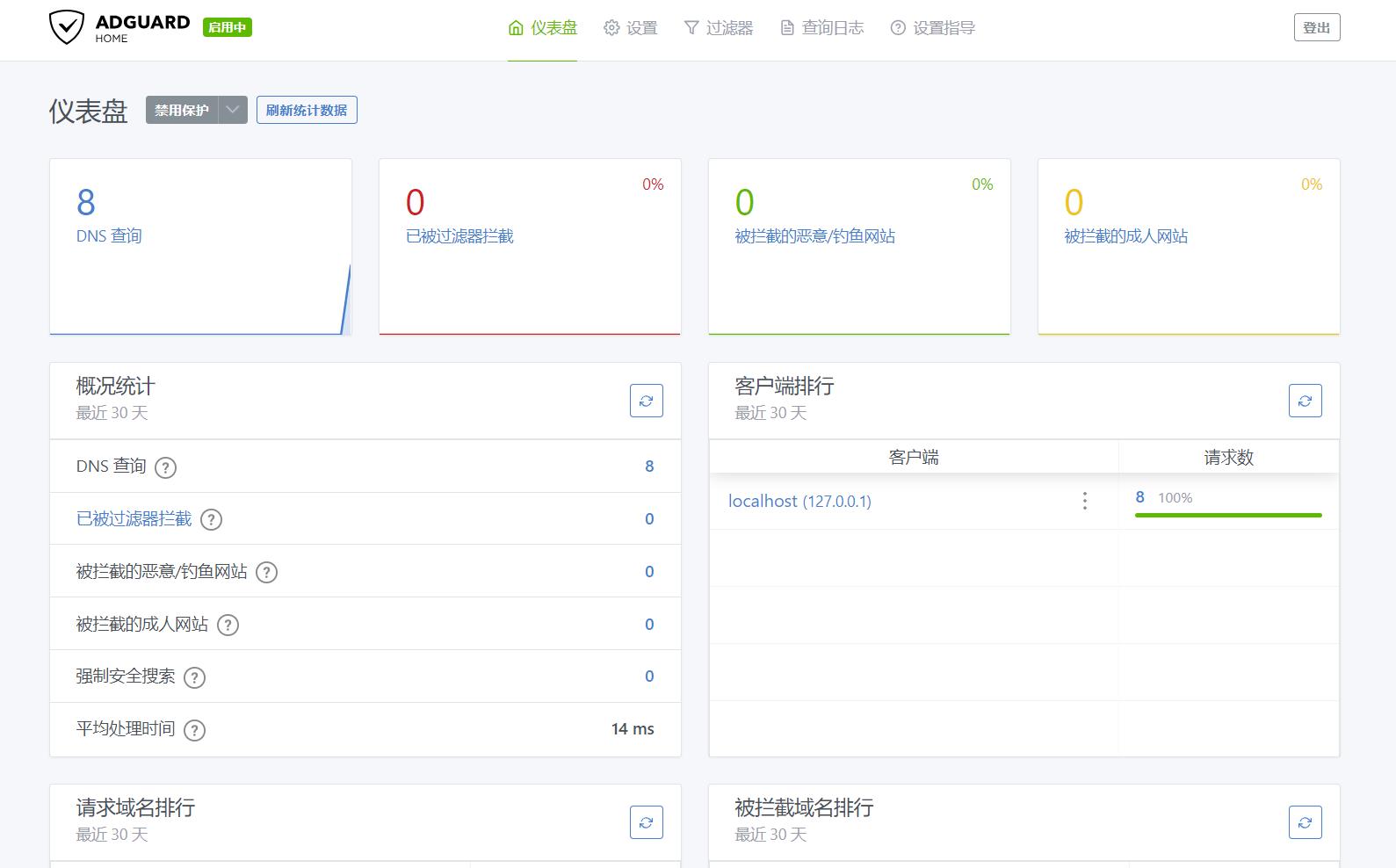Click localhost request count 8
The height and width of the screenshot is (868, 1396).
point(1139,497)
